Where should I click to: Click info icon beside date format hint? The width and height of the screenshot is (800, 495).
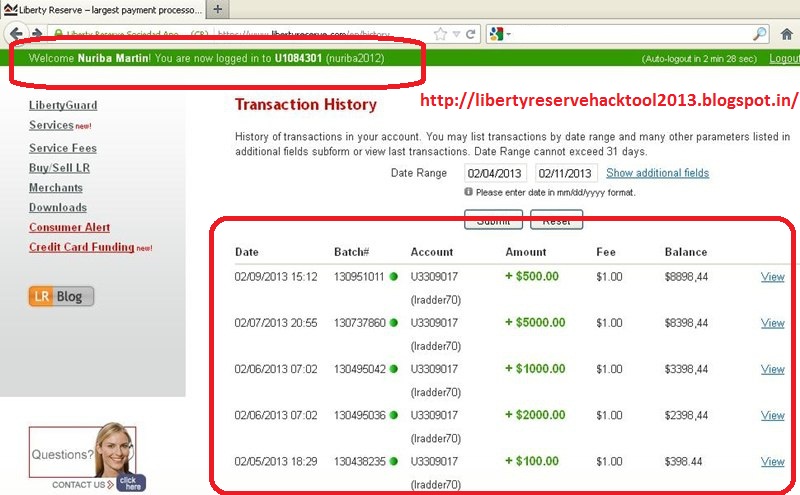coord(468,192)
